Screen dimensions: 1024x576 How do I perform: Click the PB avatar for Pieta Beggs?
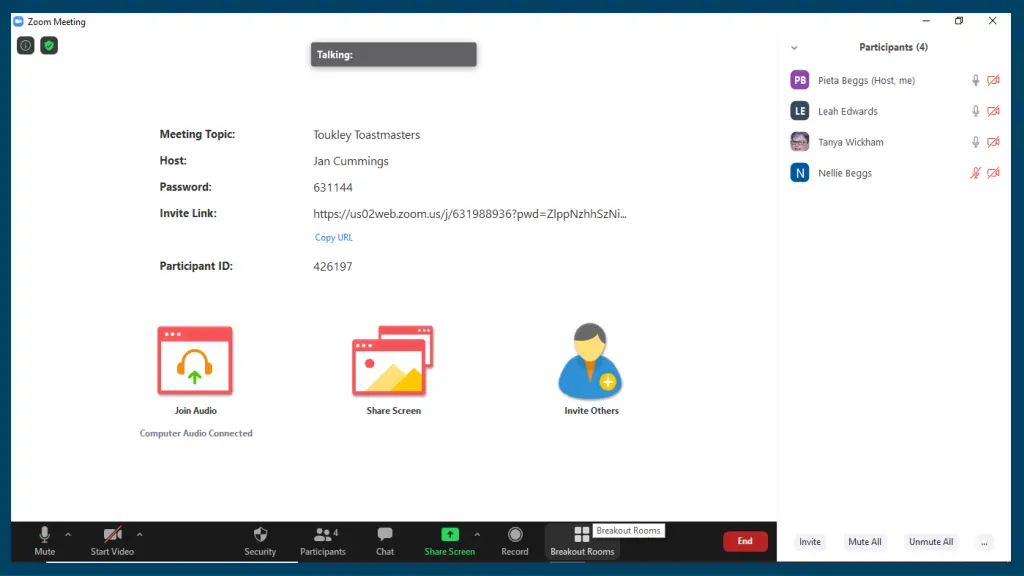coord(800,80)
